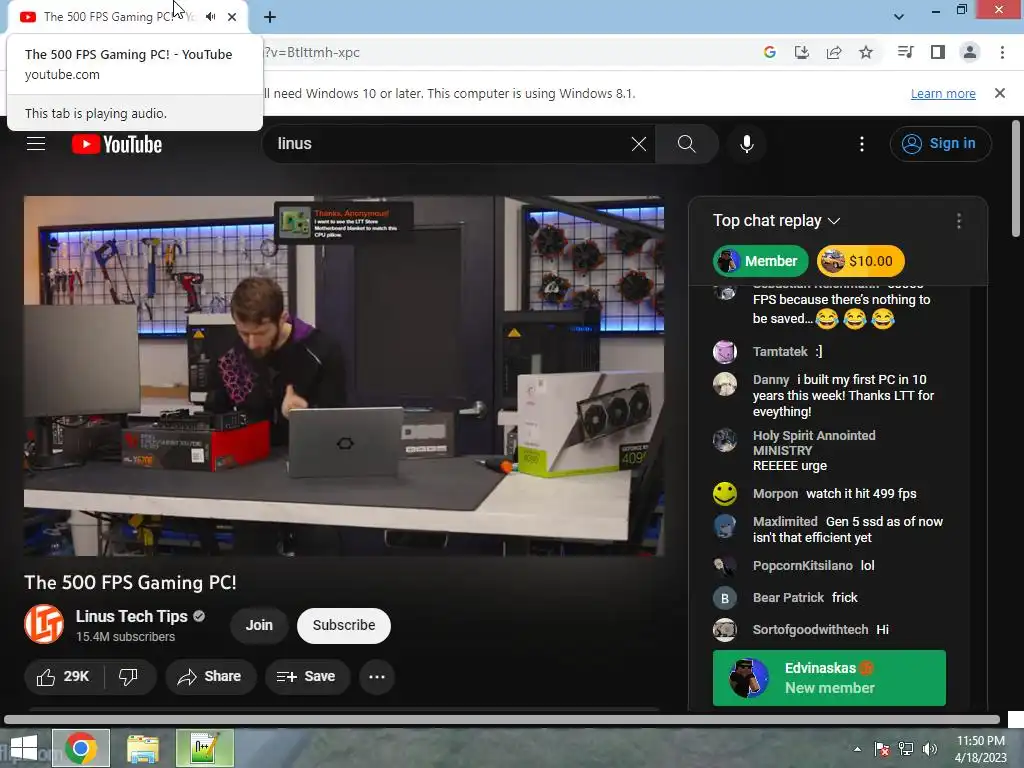Click the video player
This screenshot has width=1024, height=768.
point(344,376)
